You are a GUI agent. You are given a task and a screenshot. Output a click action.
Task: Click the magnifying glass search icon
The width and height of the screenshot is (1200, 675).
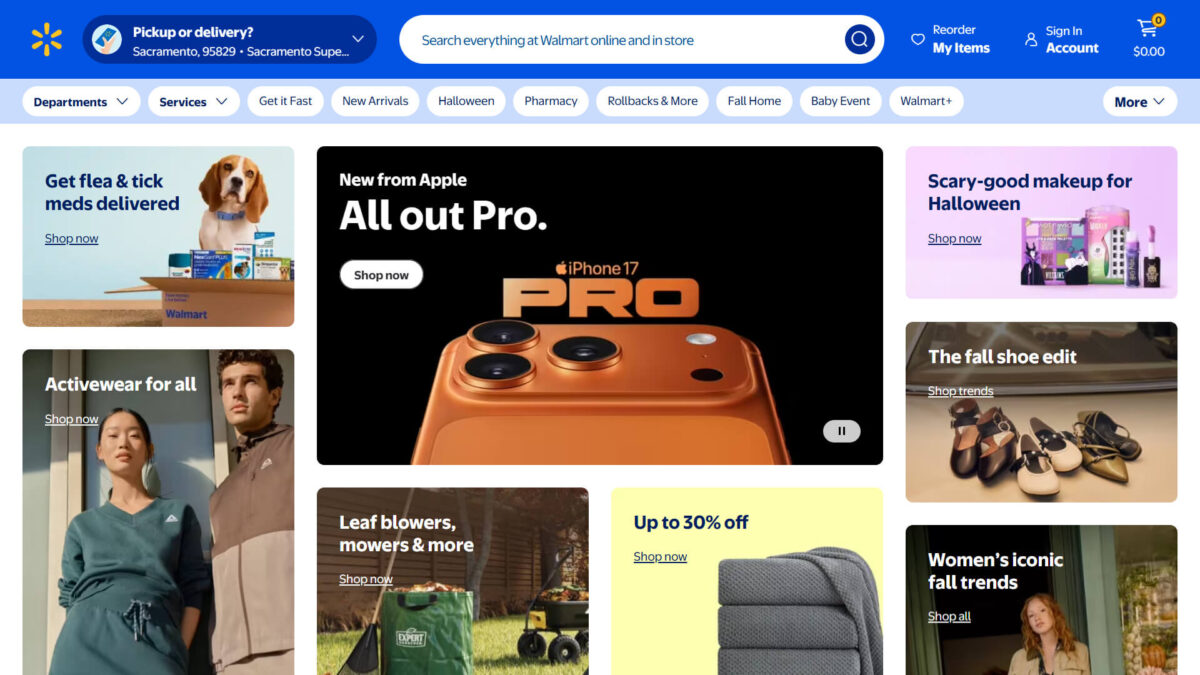(860, 40)
